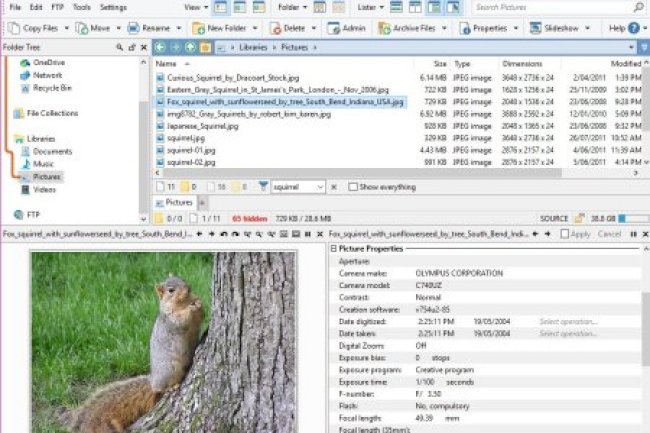Close the image viewer pane with its X
Viewport: 650px width, 433px height.
tap(320, 234)
